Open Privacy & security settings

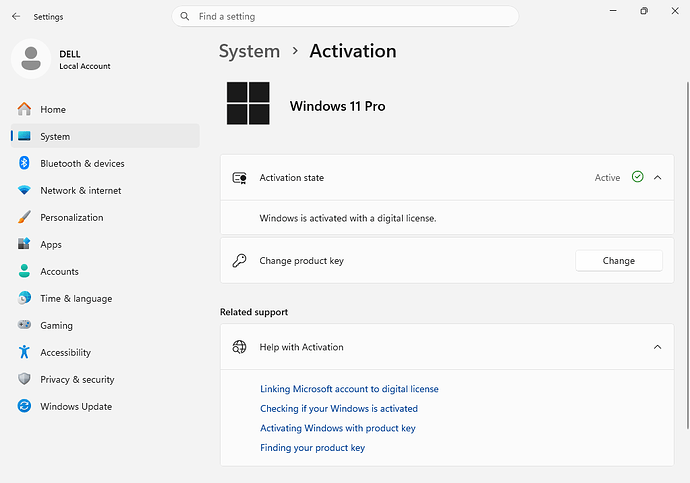tap(105, 379)
